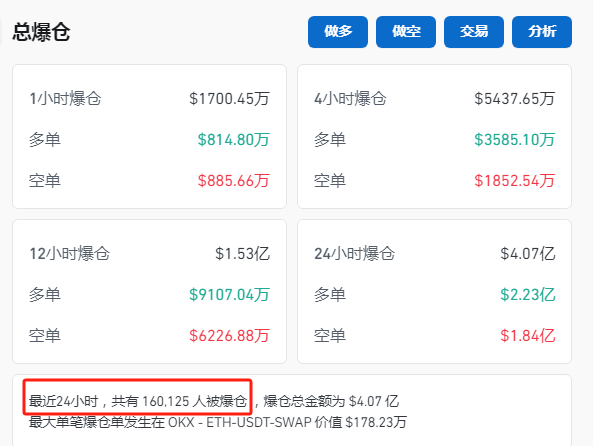This screenshot has width=593, height=446.
Task: Click 多单 label in 1小时爆仓 card
Action: coord(45,140)
